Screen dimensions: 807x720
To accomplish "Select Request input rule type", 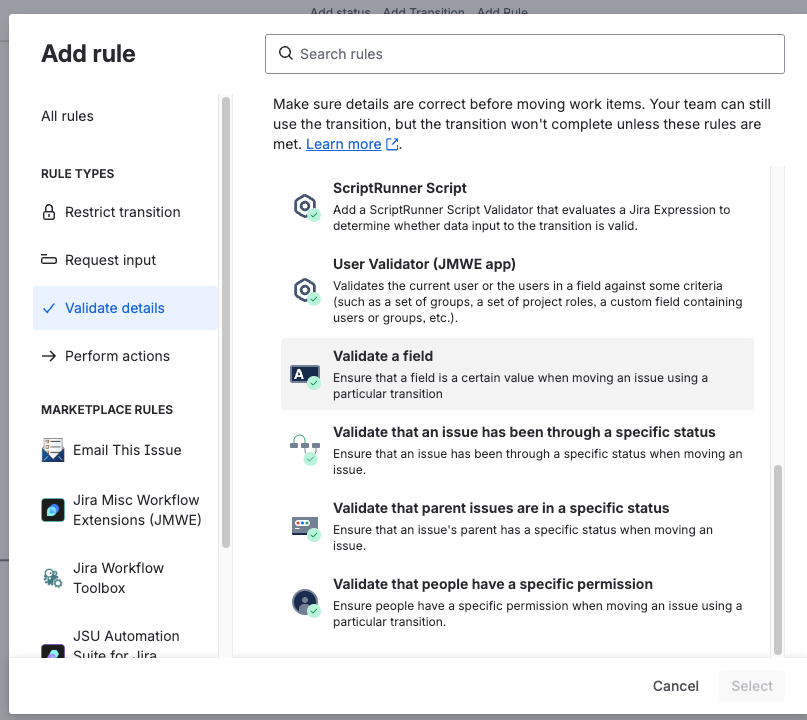I will coord(126,260).
